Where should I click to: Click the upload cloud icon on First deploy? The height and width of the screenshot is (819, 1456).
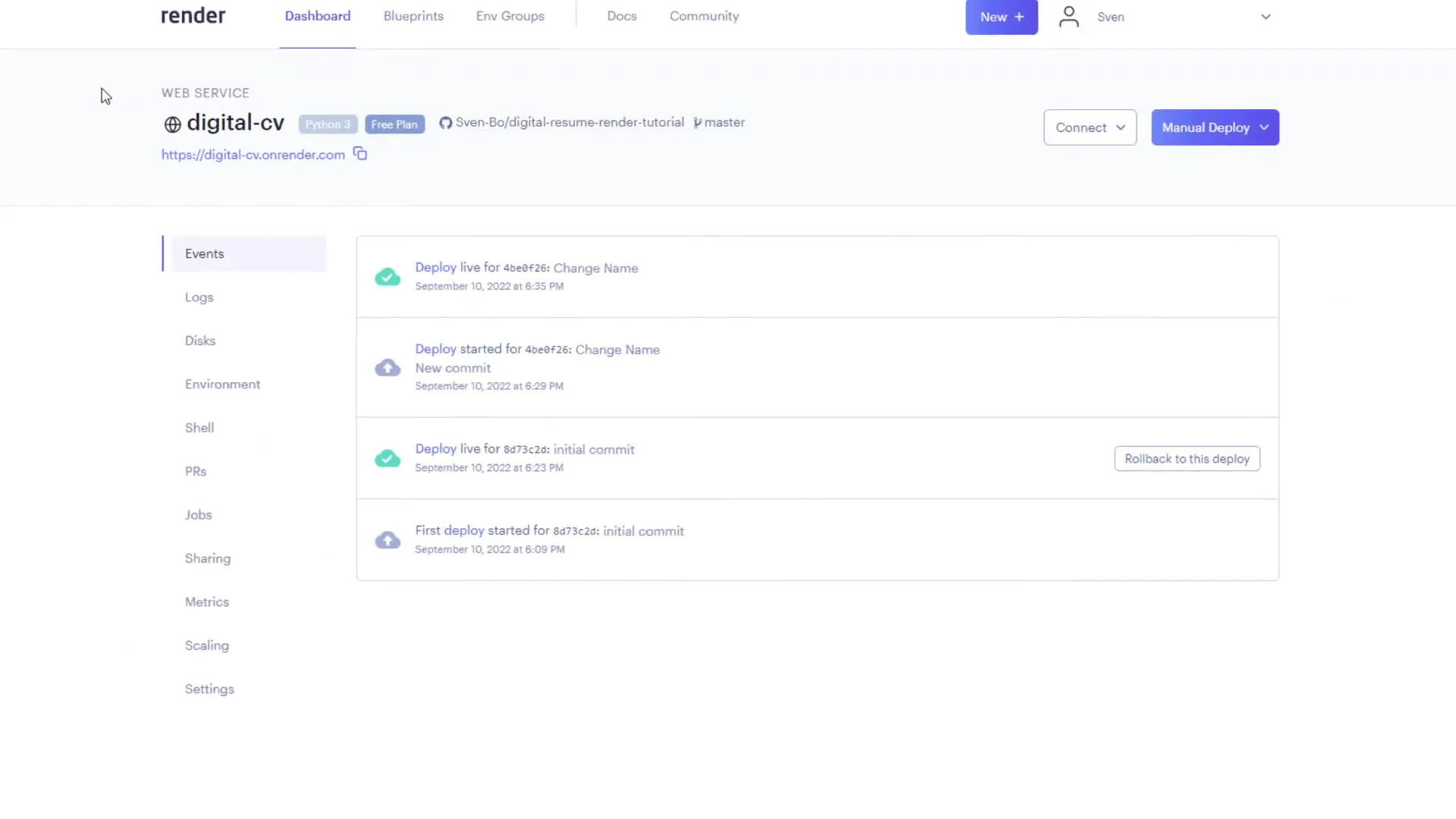(x=388, y=540)
